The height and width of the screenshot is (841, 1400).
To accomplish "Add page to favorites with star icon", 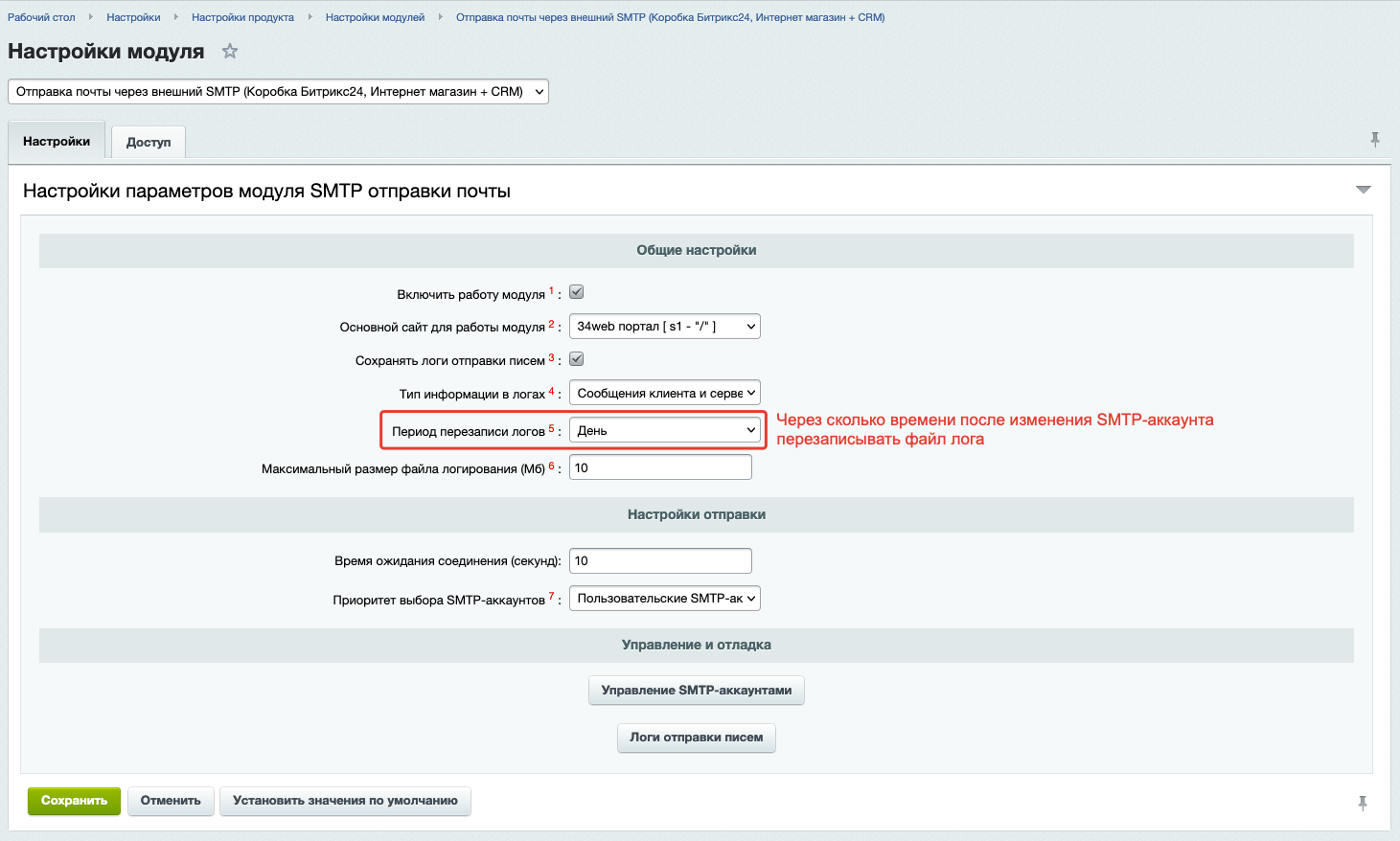I will pyautogui.click(x=230, y=52).
